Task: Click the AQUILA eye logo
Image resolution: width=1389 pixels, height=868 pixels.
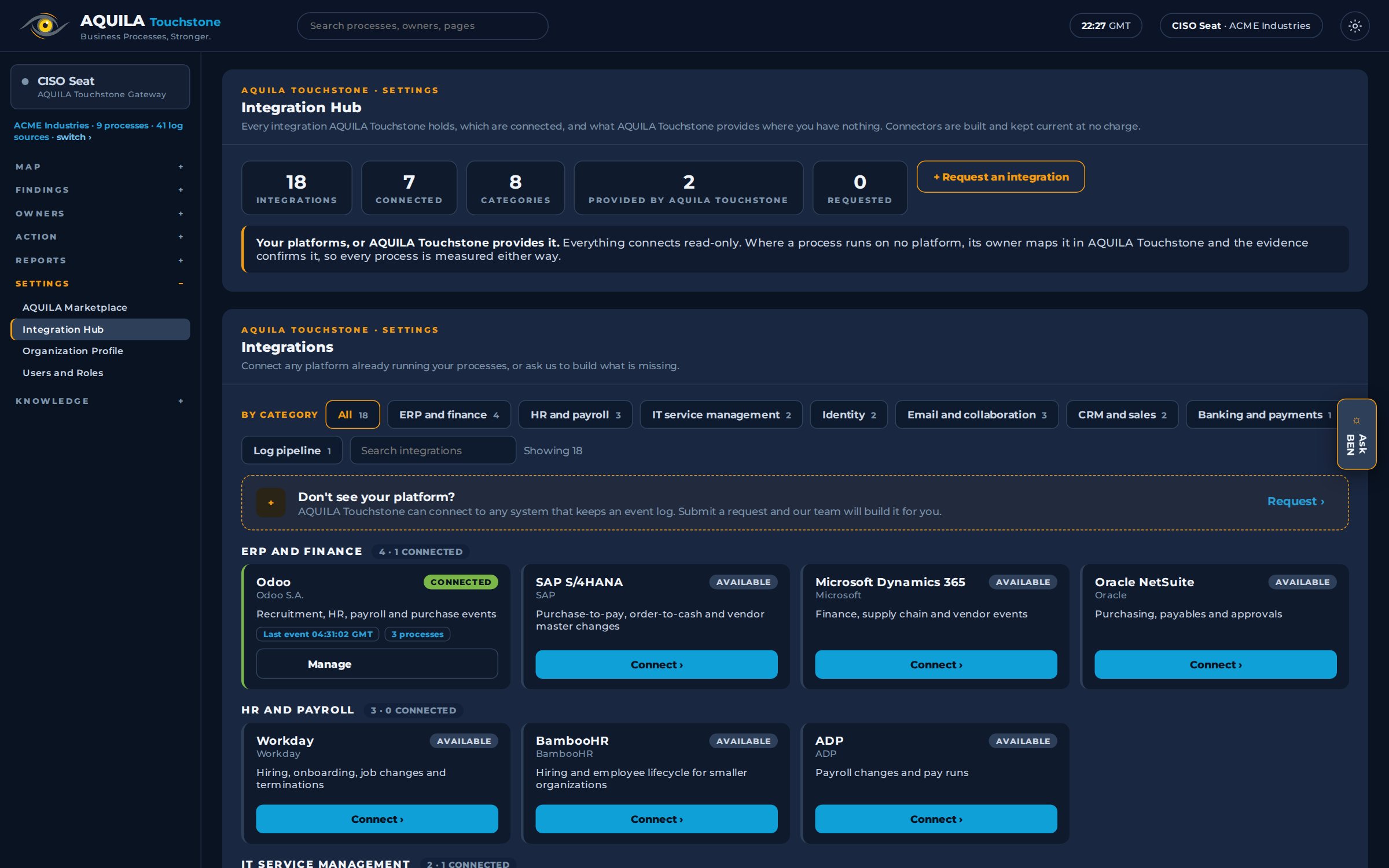Action: click(x=44, y=25)
